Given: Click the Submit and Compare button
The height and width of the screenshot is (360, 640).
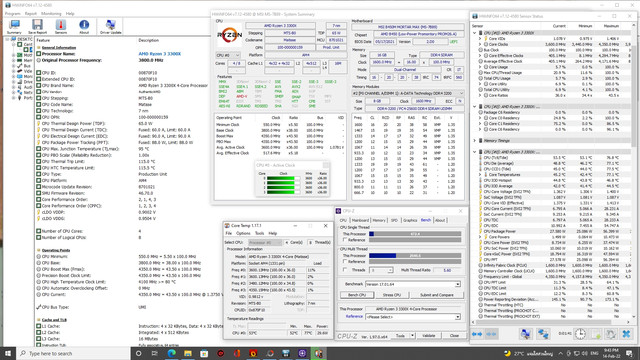Looking at the screenshot, I should [x=436, y=295].
